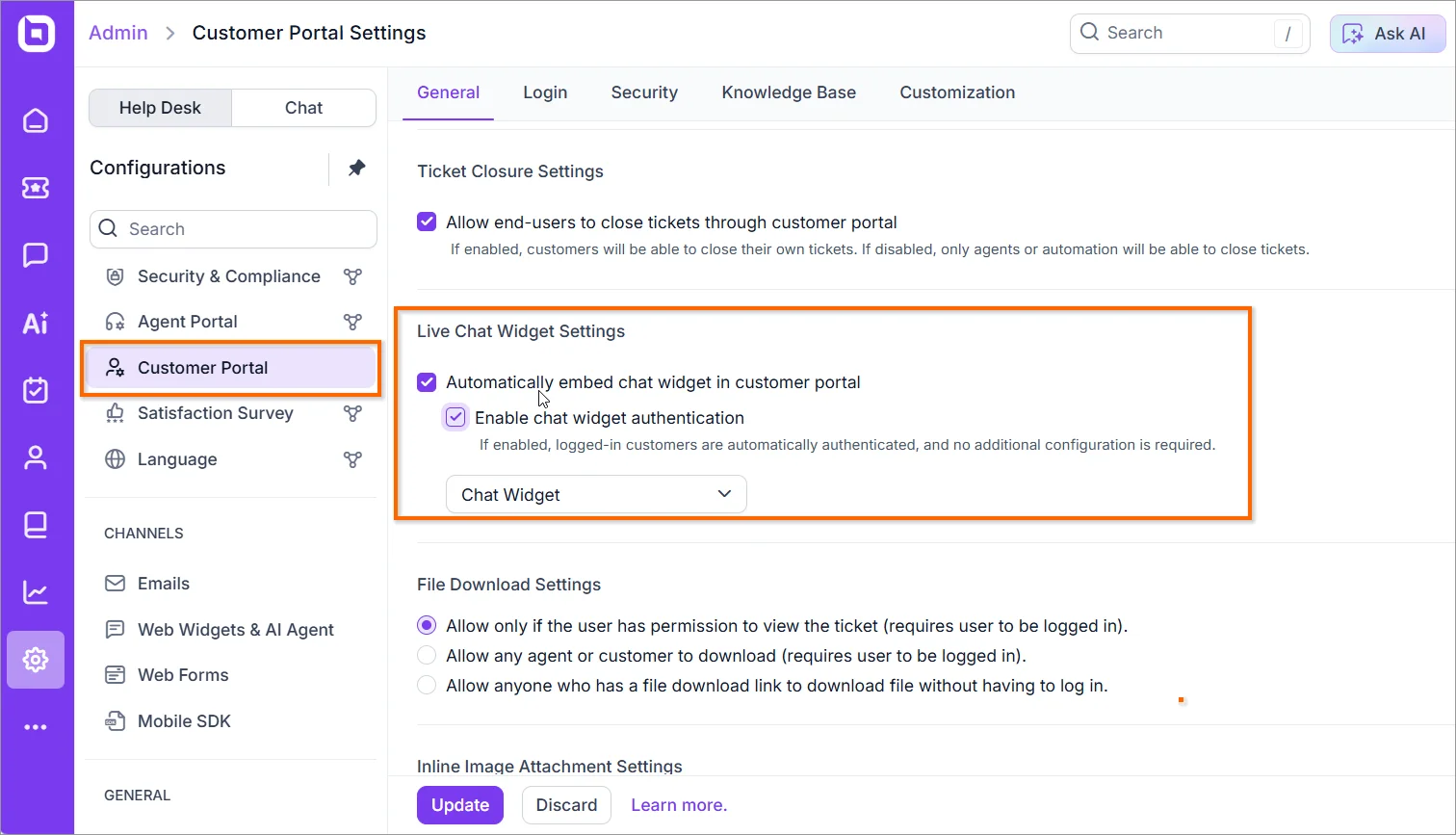The image size is (1456, 835).
Task: Switch to the Security tab
Action: point(644,92)
